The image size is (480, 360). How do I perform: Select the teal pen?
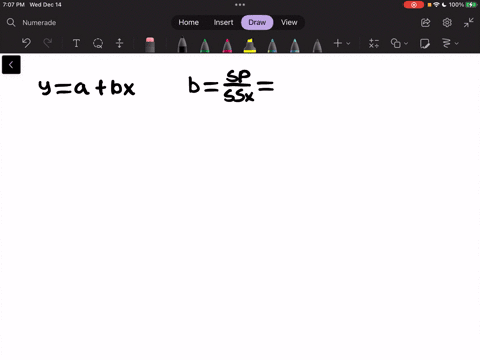point(272,45)
